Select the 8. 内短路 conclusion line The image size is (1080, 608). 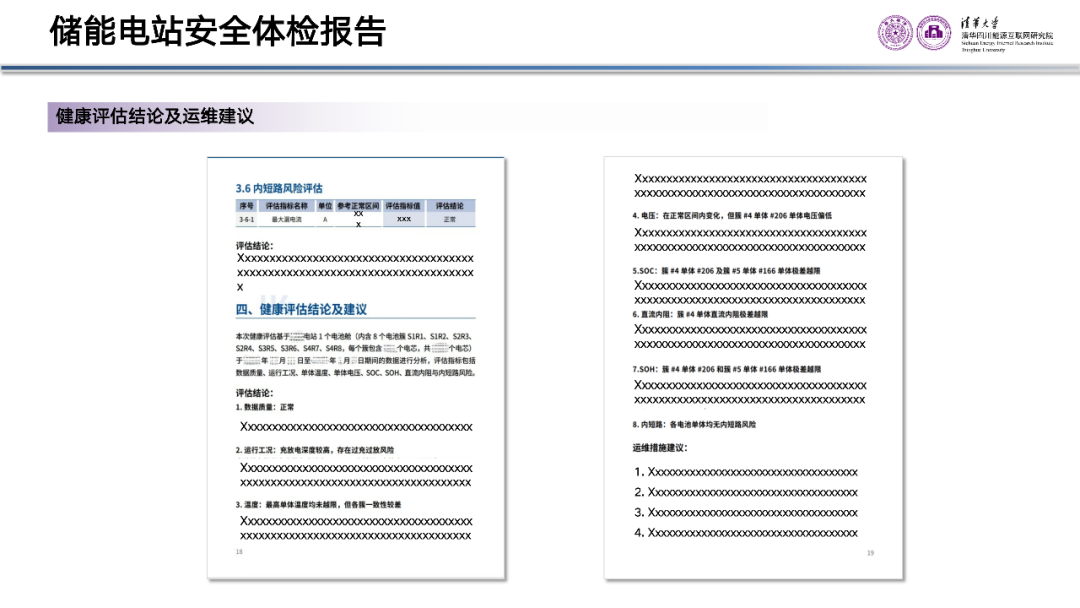694,424
